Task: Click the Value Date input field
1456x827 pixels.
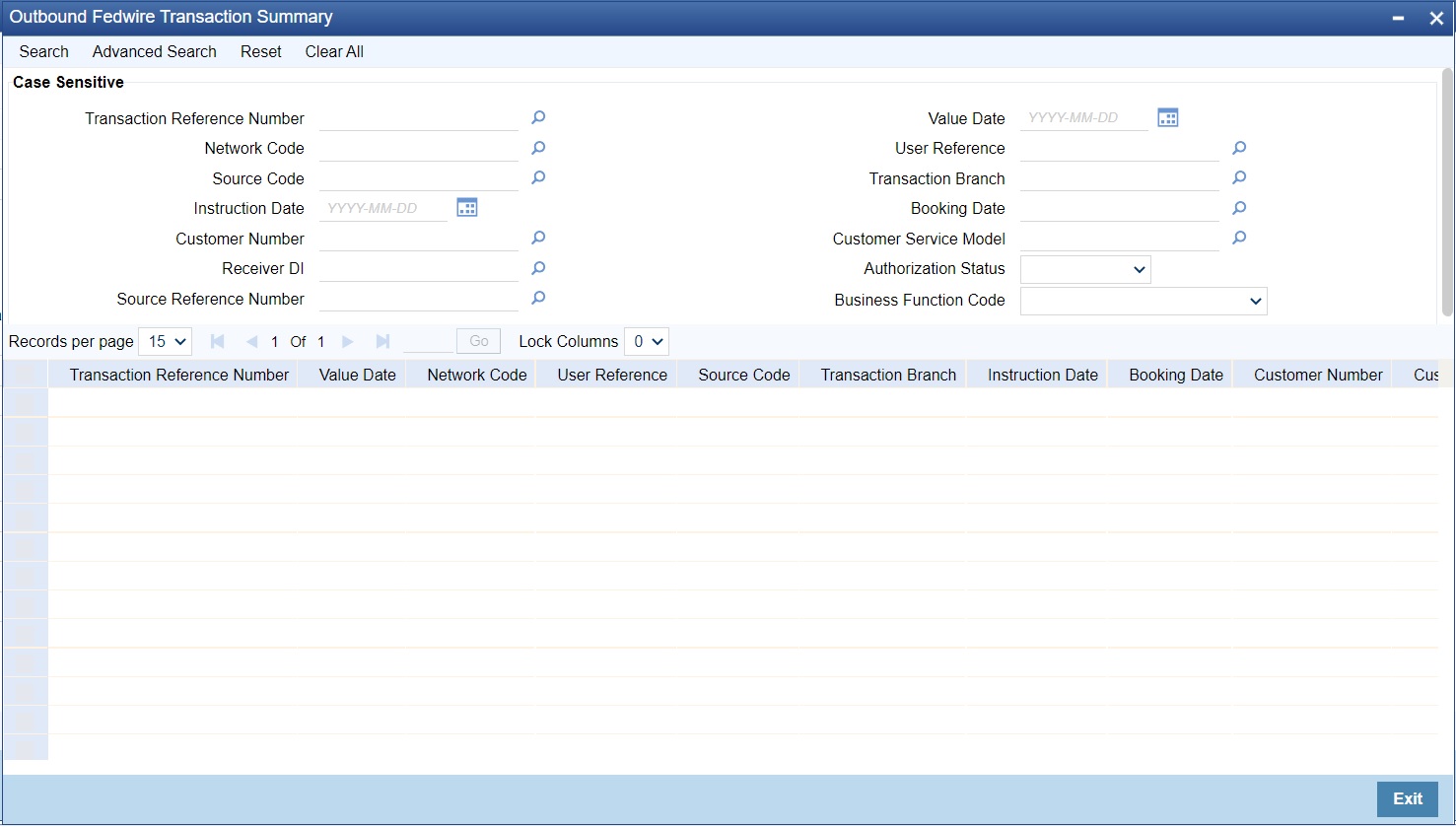Action: point(1084,118)
